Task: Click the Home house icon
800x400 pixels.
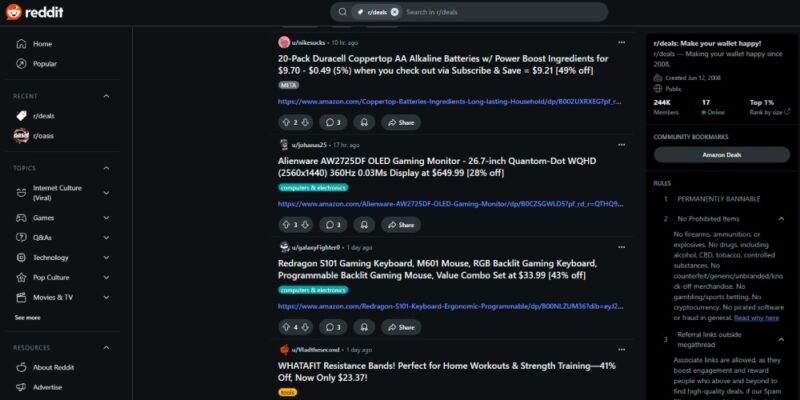Action: coord(21,44)
